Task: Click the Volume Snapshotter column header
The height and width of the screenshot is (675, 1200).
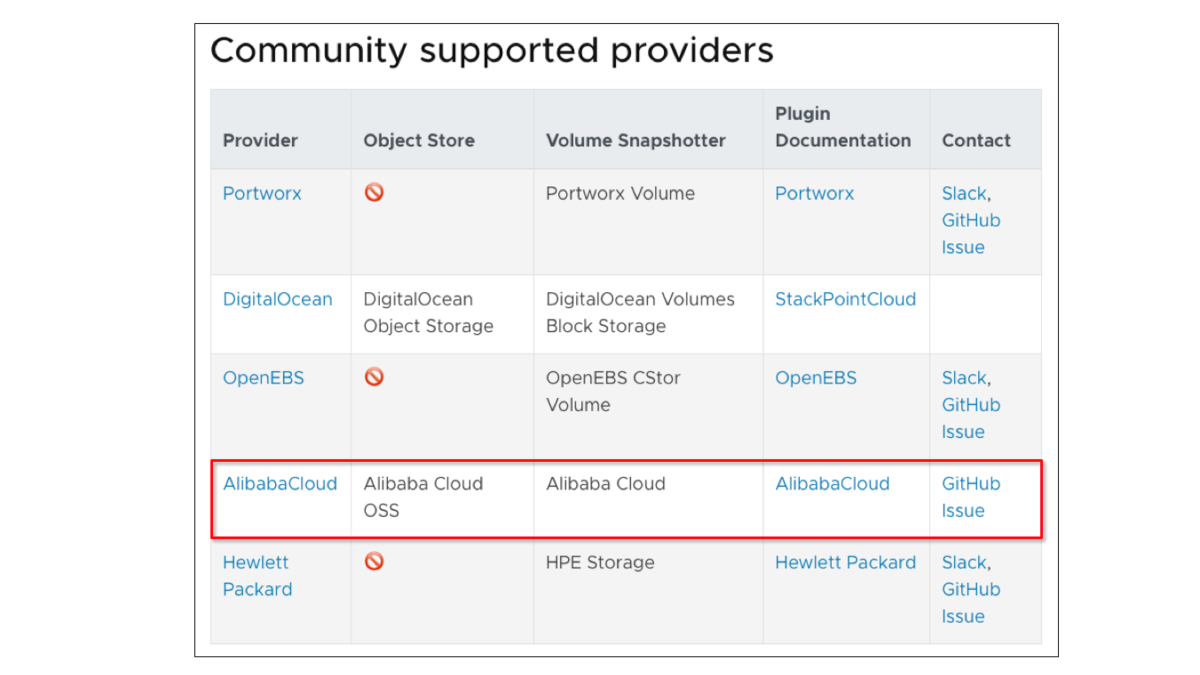Action: click(635, 141)
